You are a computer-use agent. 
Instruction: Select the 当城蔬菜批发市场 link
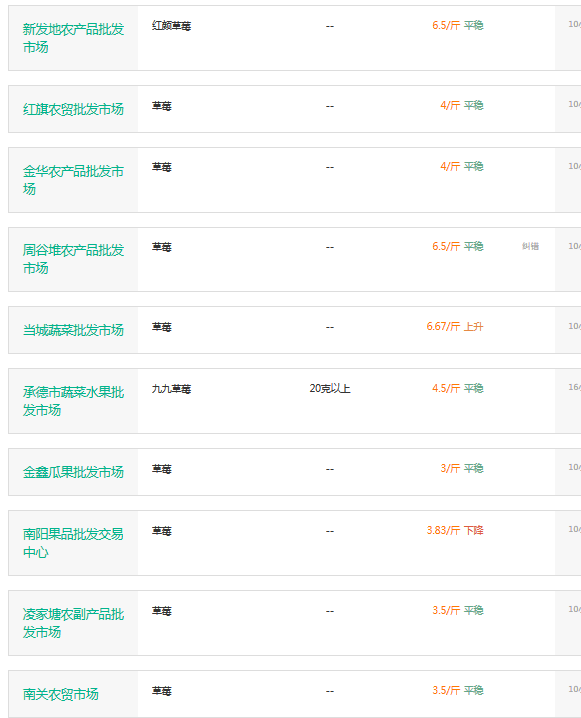(73, 330)
